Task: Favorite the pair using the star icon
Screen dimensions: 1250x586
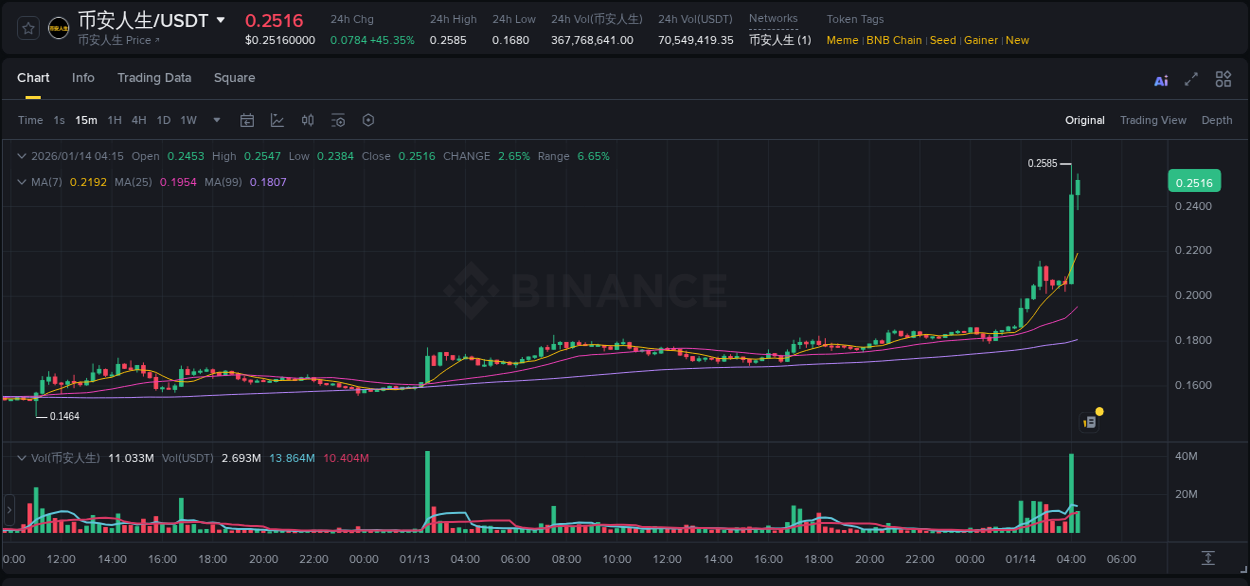Action: pos(27,28)
